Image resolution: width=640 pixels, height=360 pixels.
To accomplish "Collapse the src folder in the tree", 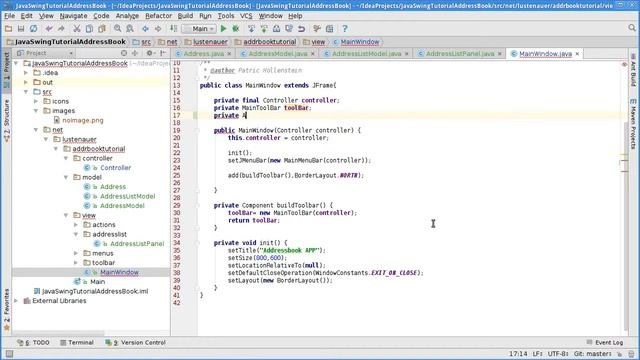I will click(x=26, y=92).
